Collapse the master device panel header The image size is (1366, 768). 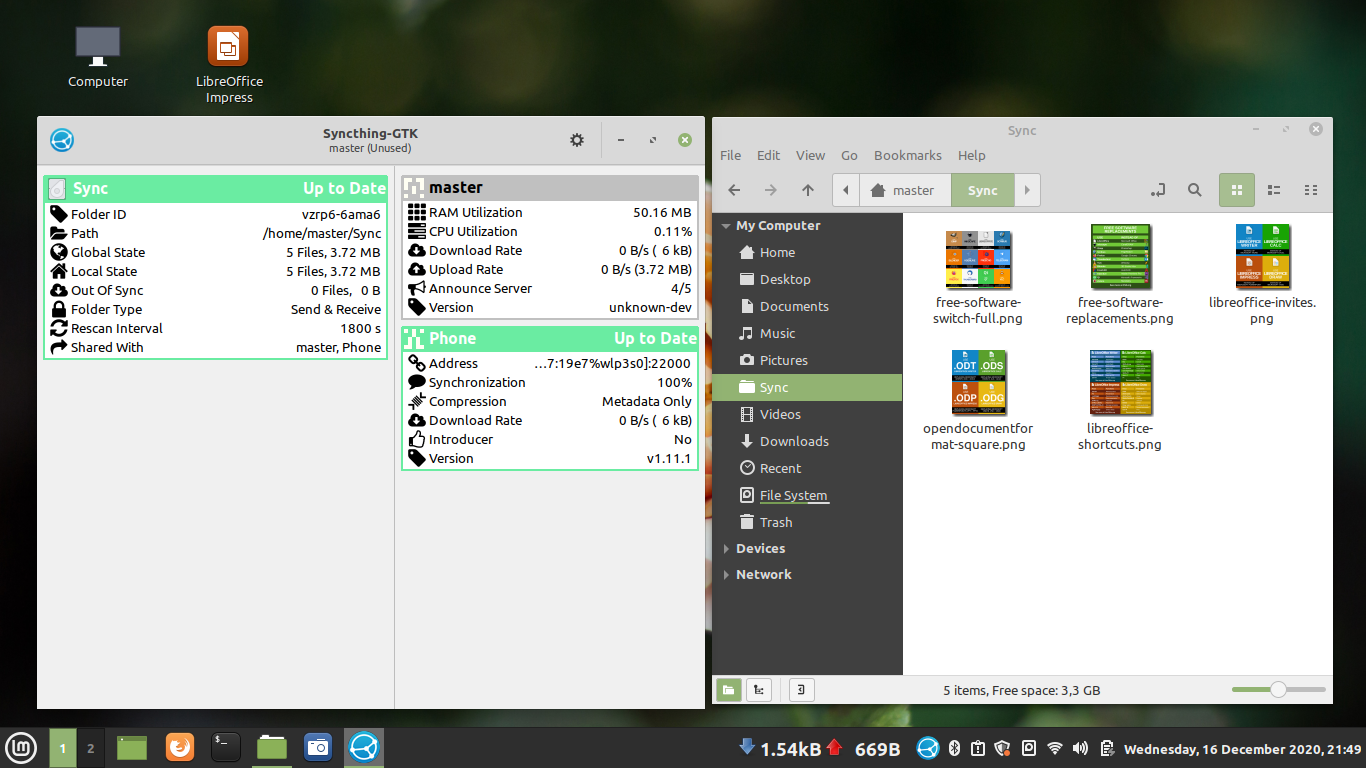(550, 187)
